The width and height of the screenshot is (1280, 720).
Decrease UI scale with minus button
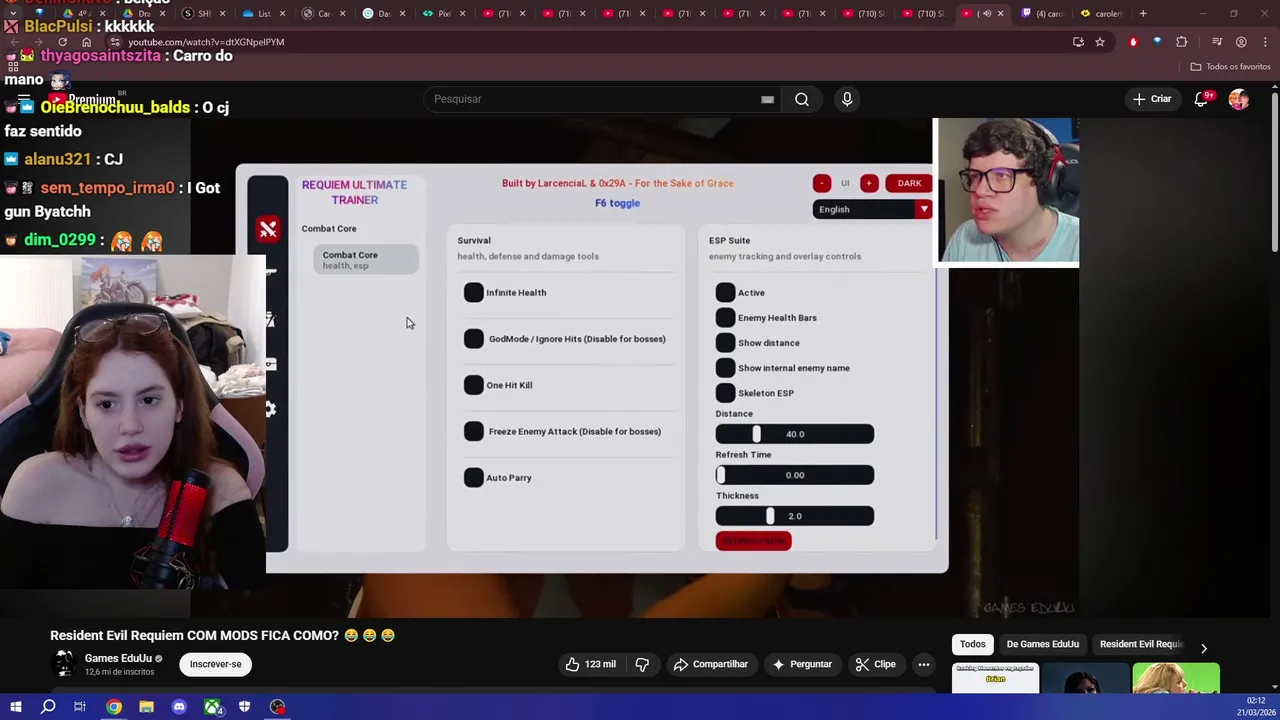pyautogui.click(x=822, y=183)
